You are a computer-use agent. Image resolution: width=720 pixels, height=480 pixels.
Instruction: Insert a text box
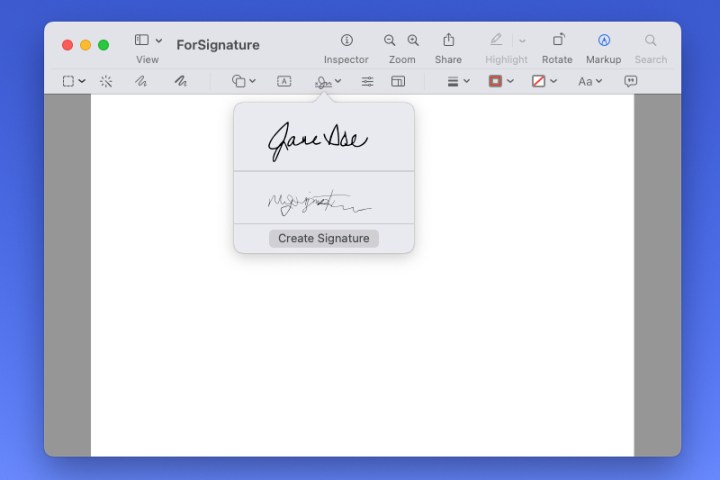coord(284,81)
